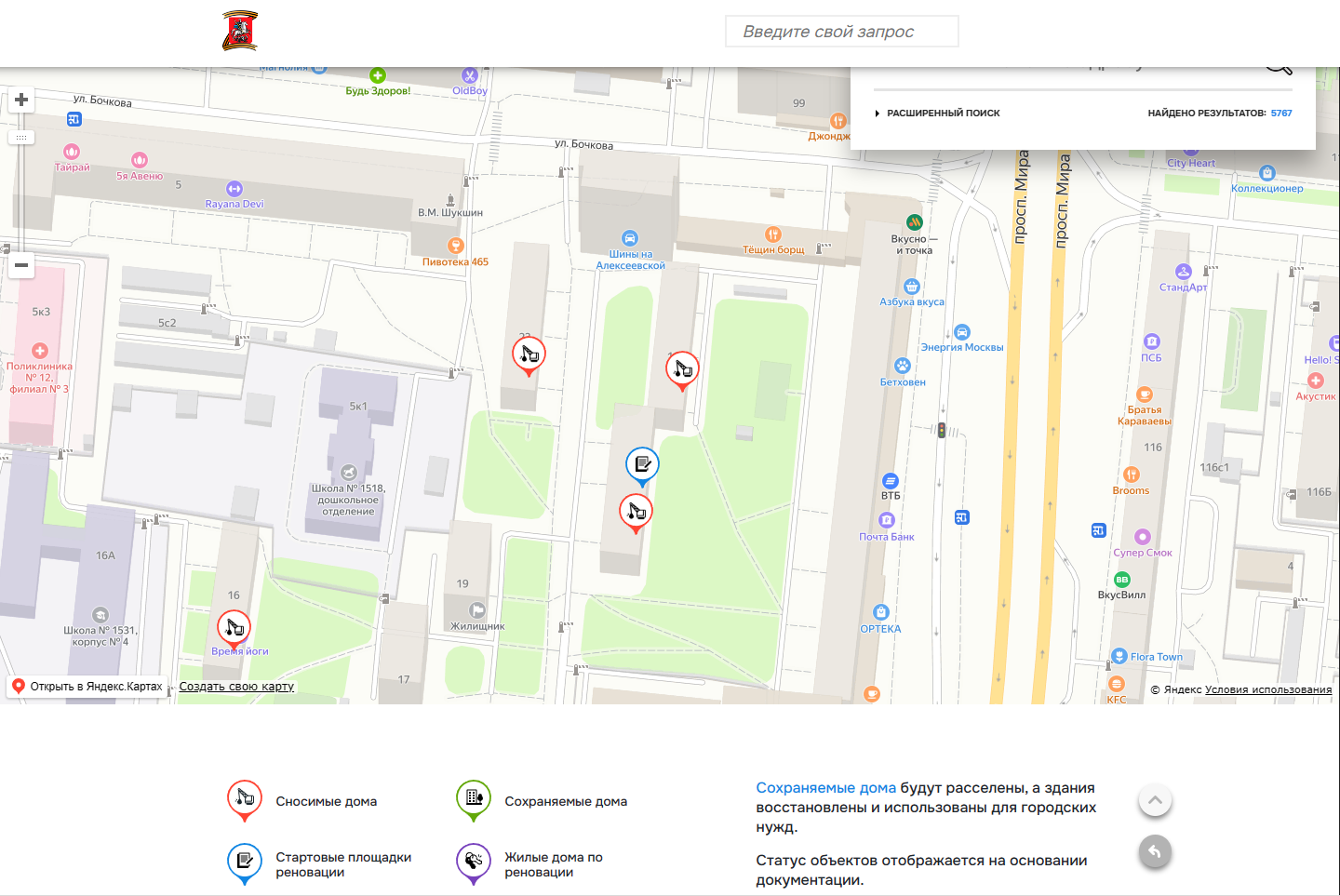Select demolition marker on building 22
The height and width of the screenshot is (896, 1340).
529,354
